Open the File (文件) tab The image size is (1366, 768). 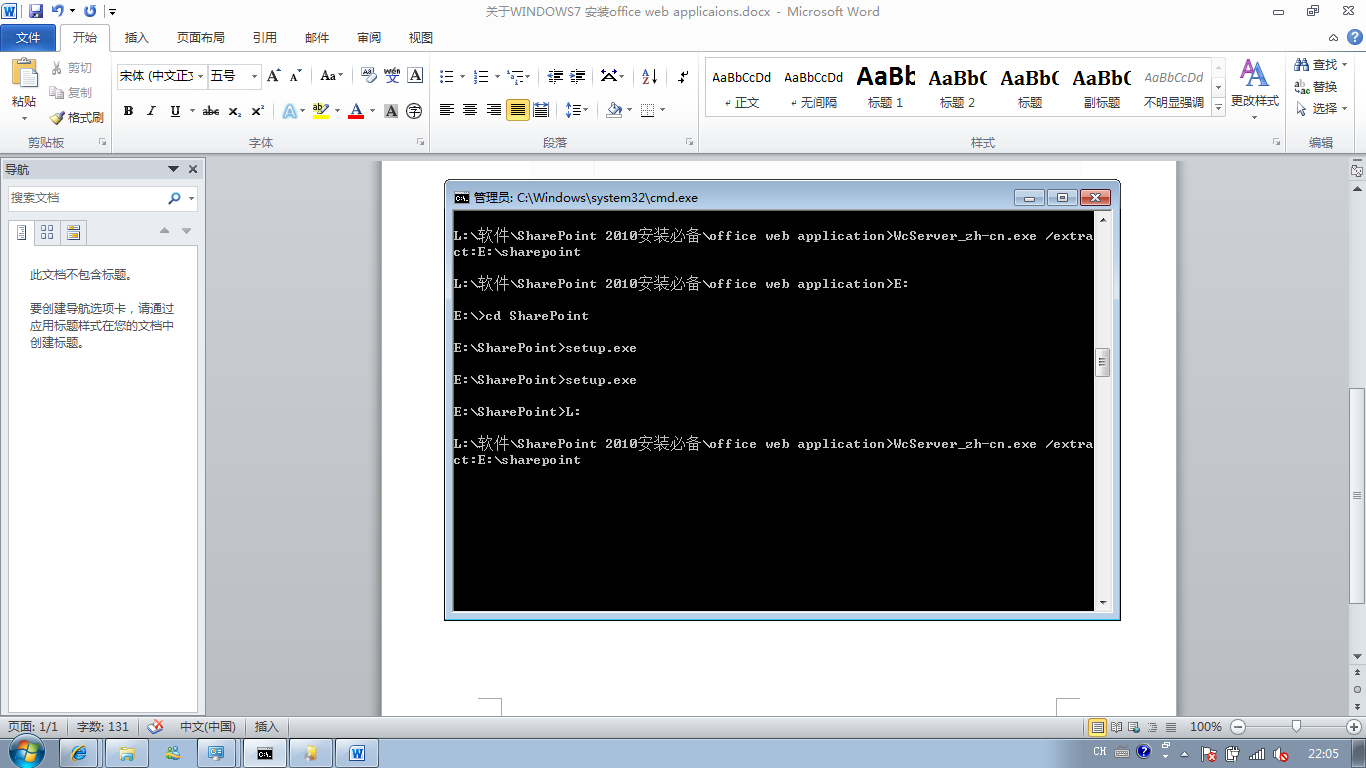29,38
